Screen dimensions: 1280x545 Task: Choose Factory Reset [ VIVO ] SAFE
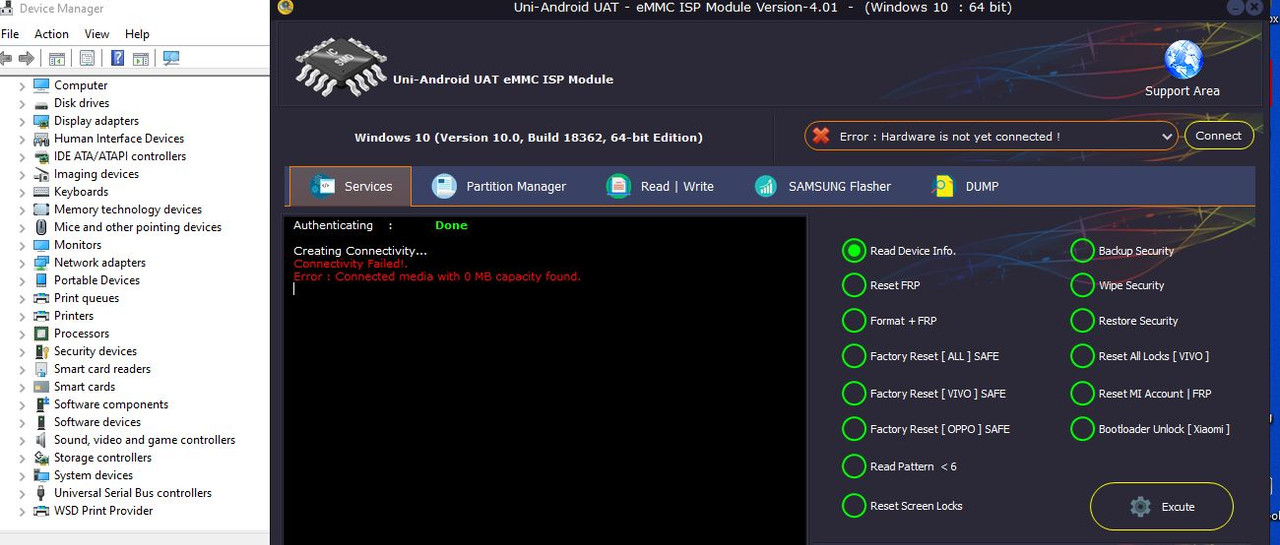(853, 393)
